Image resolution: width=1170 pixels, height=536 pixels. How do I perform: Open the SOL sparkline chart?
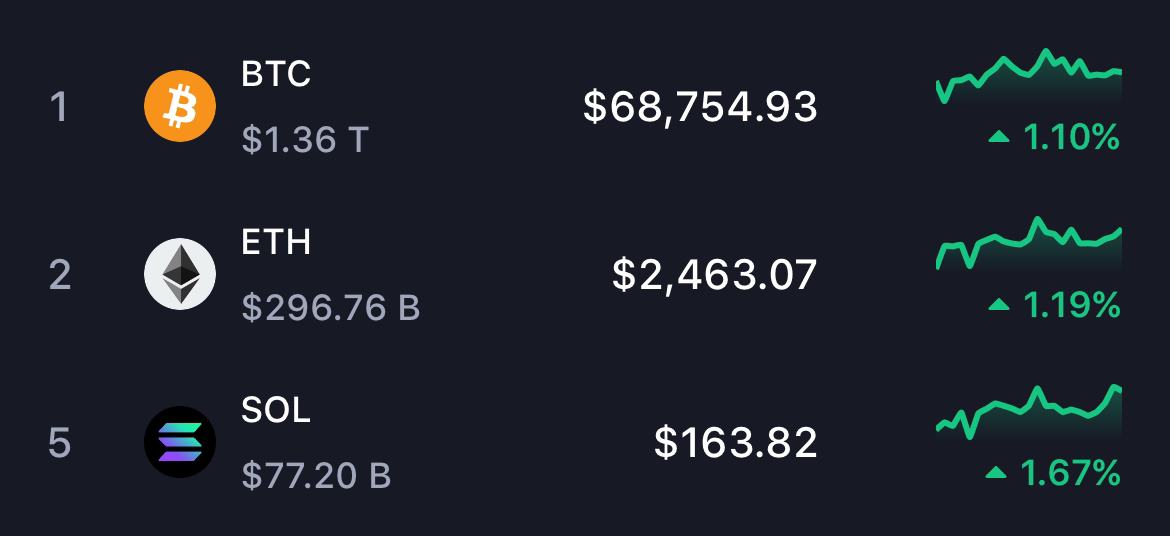click(1029, 412)
